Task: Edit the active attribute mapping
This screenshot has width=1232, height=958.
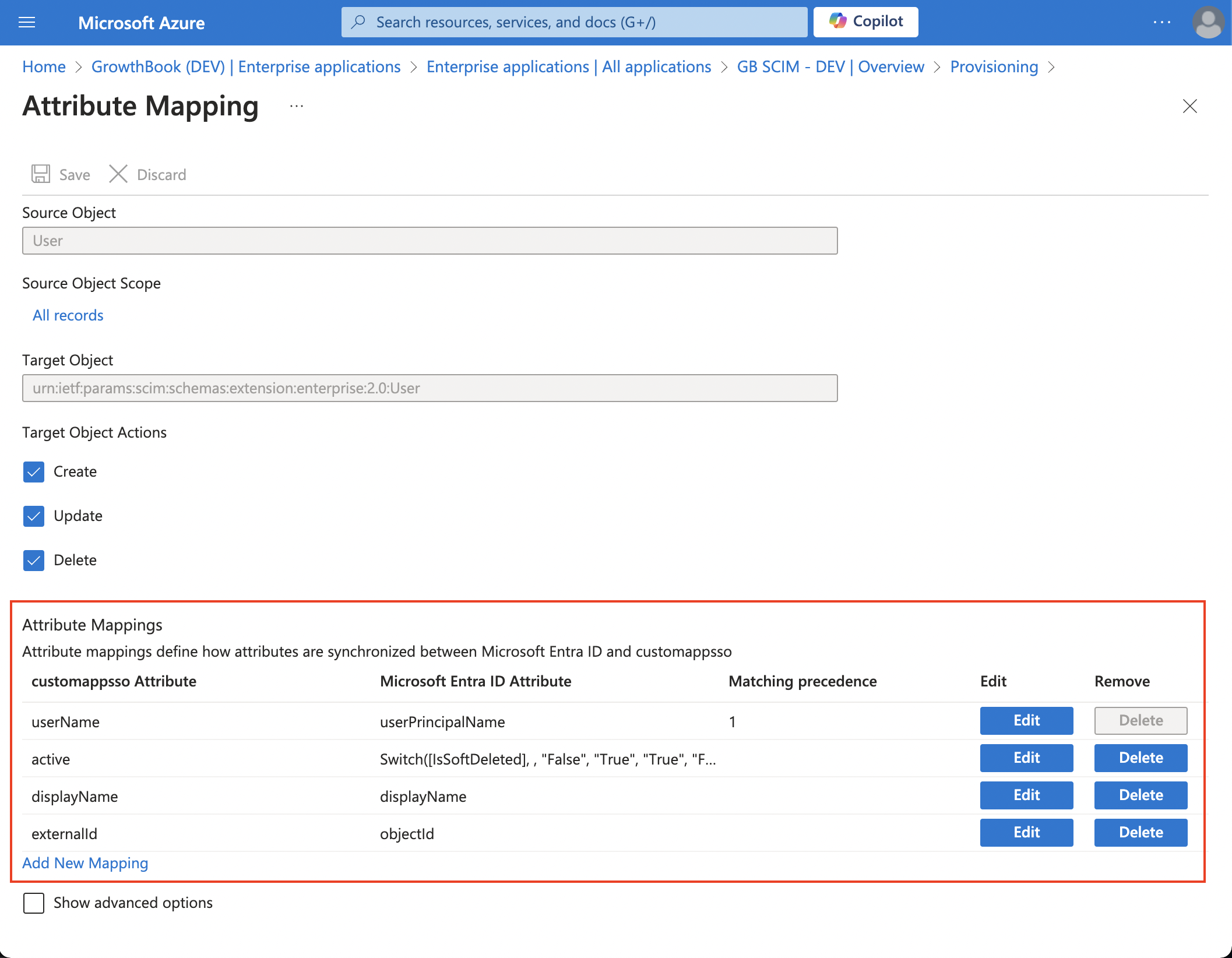Action: [x=1026, y=758]
